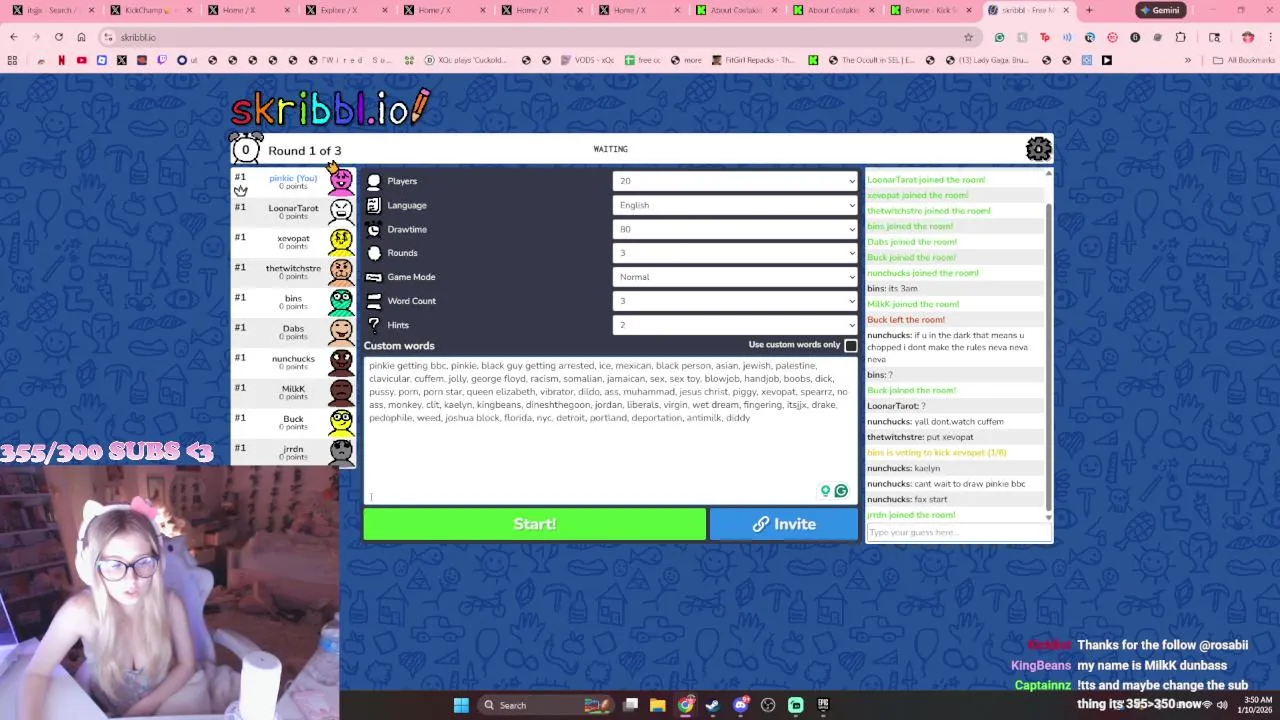Open the Windows Start menu

(x=461, y=705)
